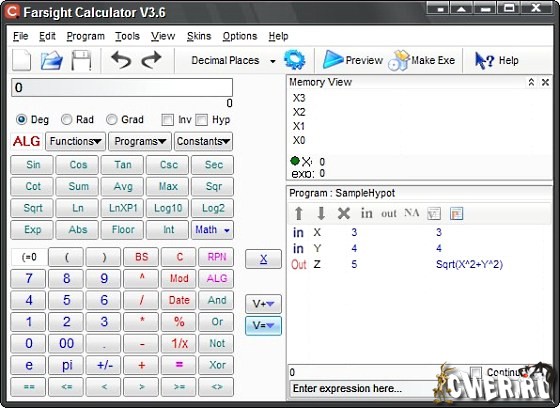
Task: Click the green X register indicator
Action: tap(295, 161)
